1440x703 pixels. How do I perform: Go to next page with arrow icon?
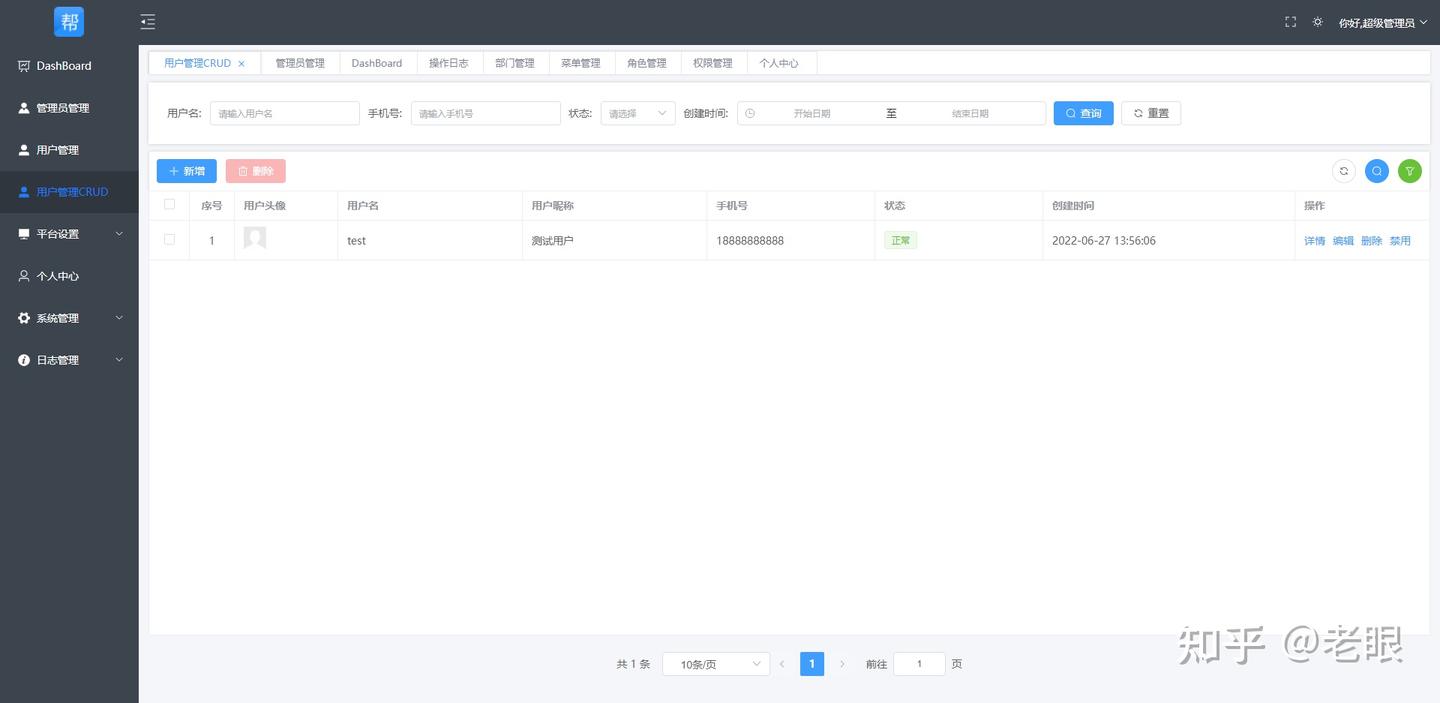[x=842, y=663]
